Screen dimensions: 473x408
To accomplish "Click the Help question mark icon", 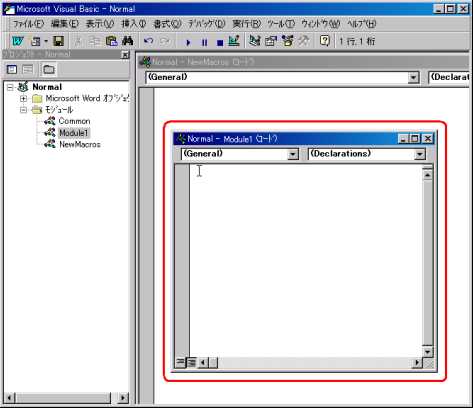I will pyautogui.click(x=325, y=41).
